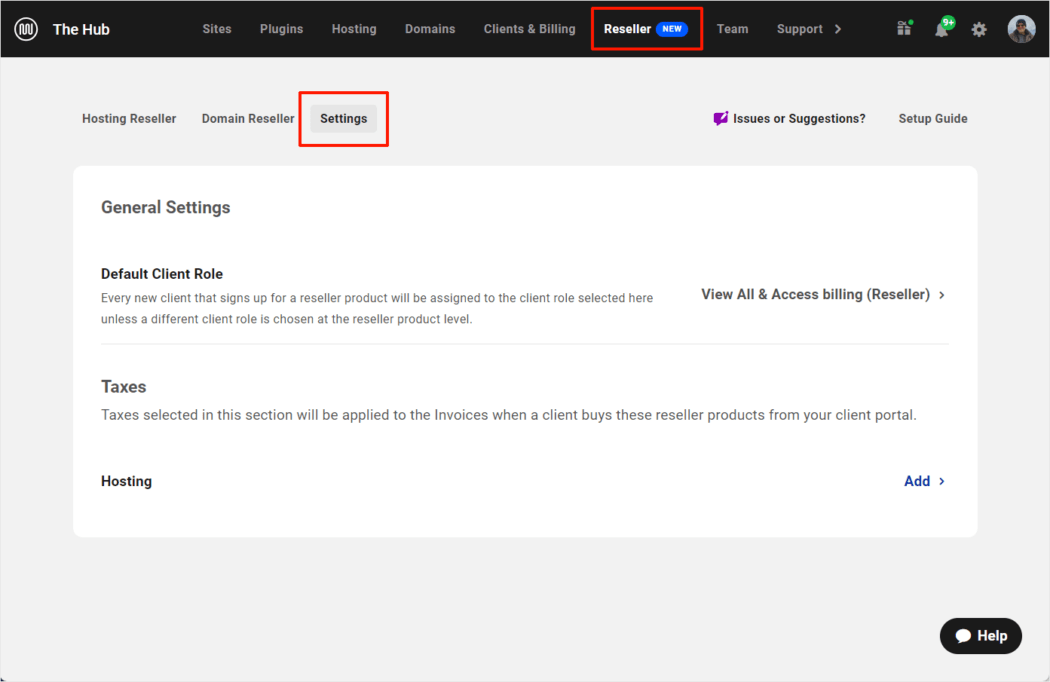Click the Hosting tax row label
This screenshot has height=682, width=1050.
[127, 481]
